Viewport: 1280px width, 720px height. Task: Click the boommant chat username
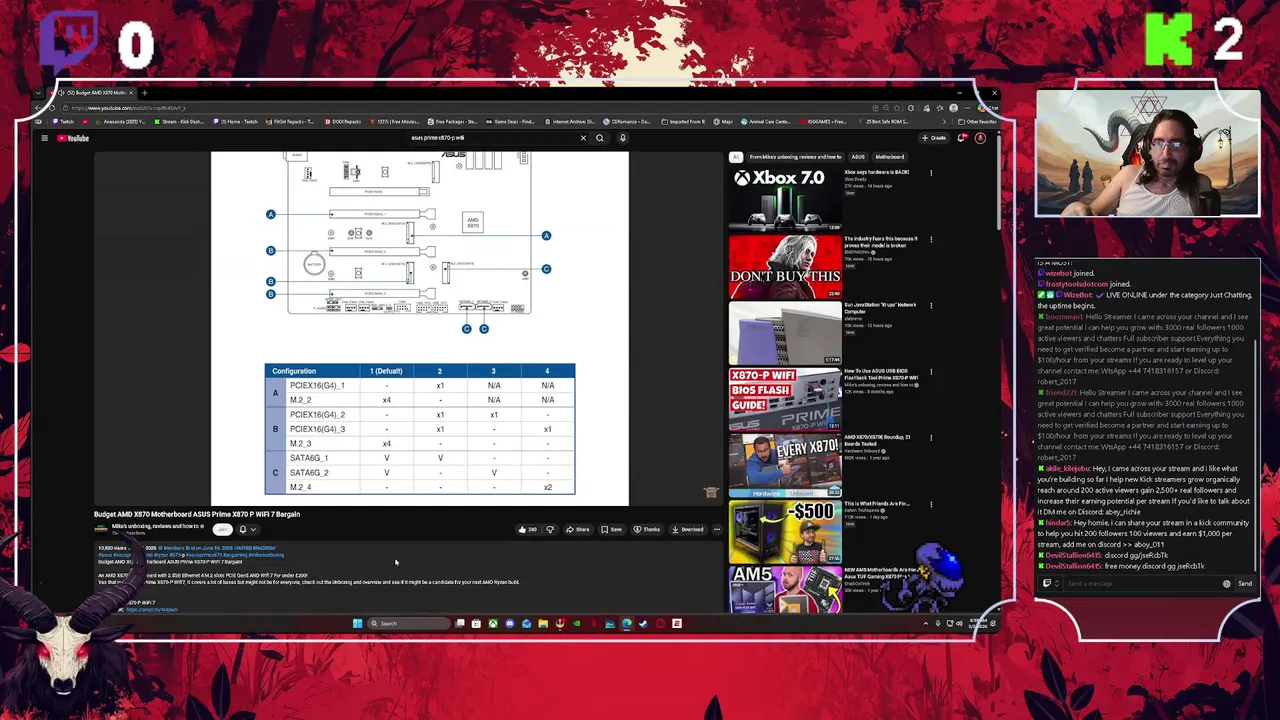pyautogui.click(x=1063, y=316)
